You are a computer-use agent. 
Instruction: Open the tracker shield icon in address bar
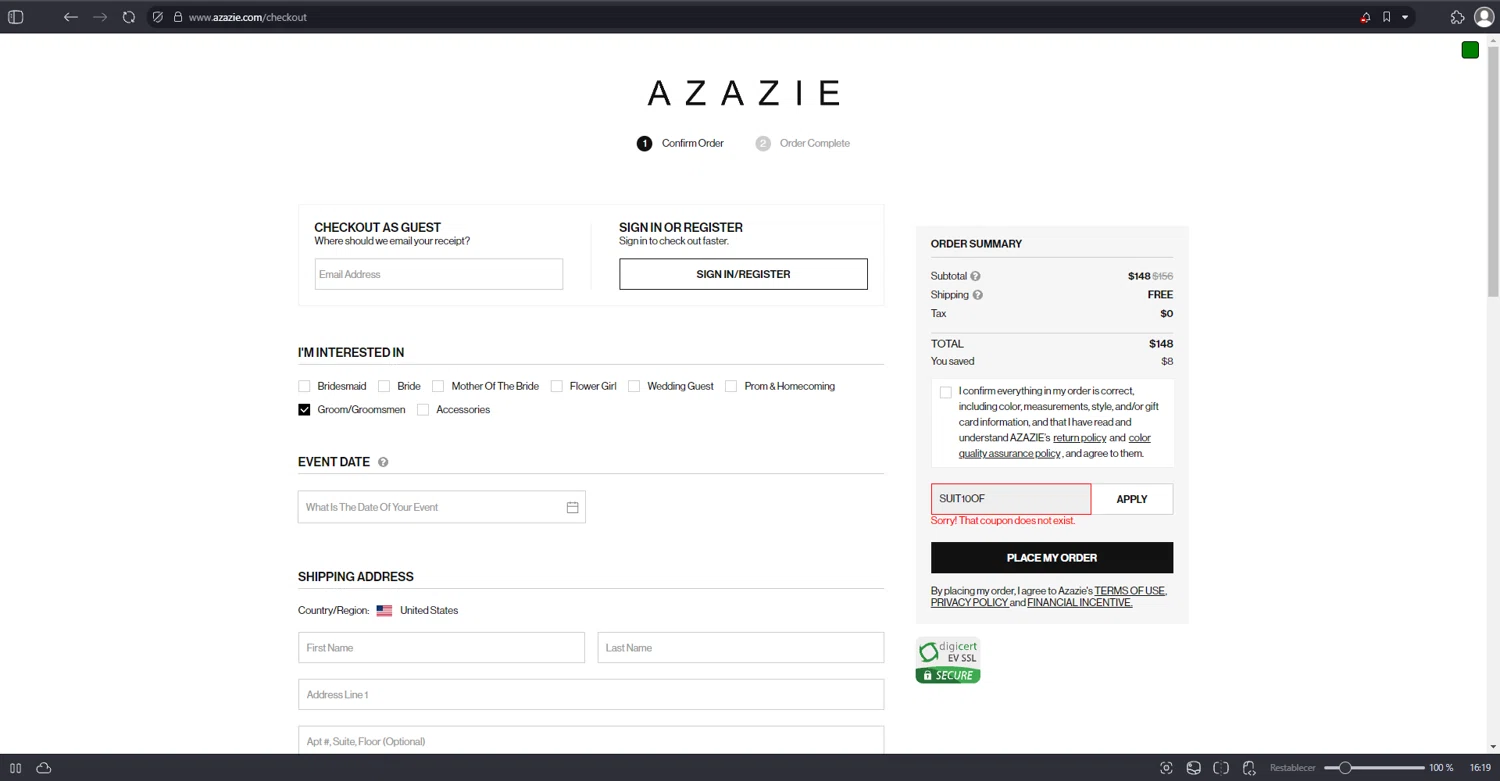(158, 17)
